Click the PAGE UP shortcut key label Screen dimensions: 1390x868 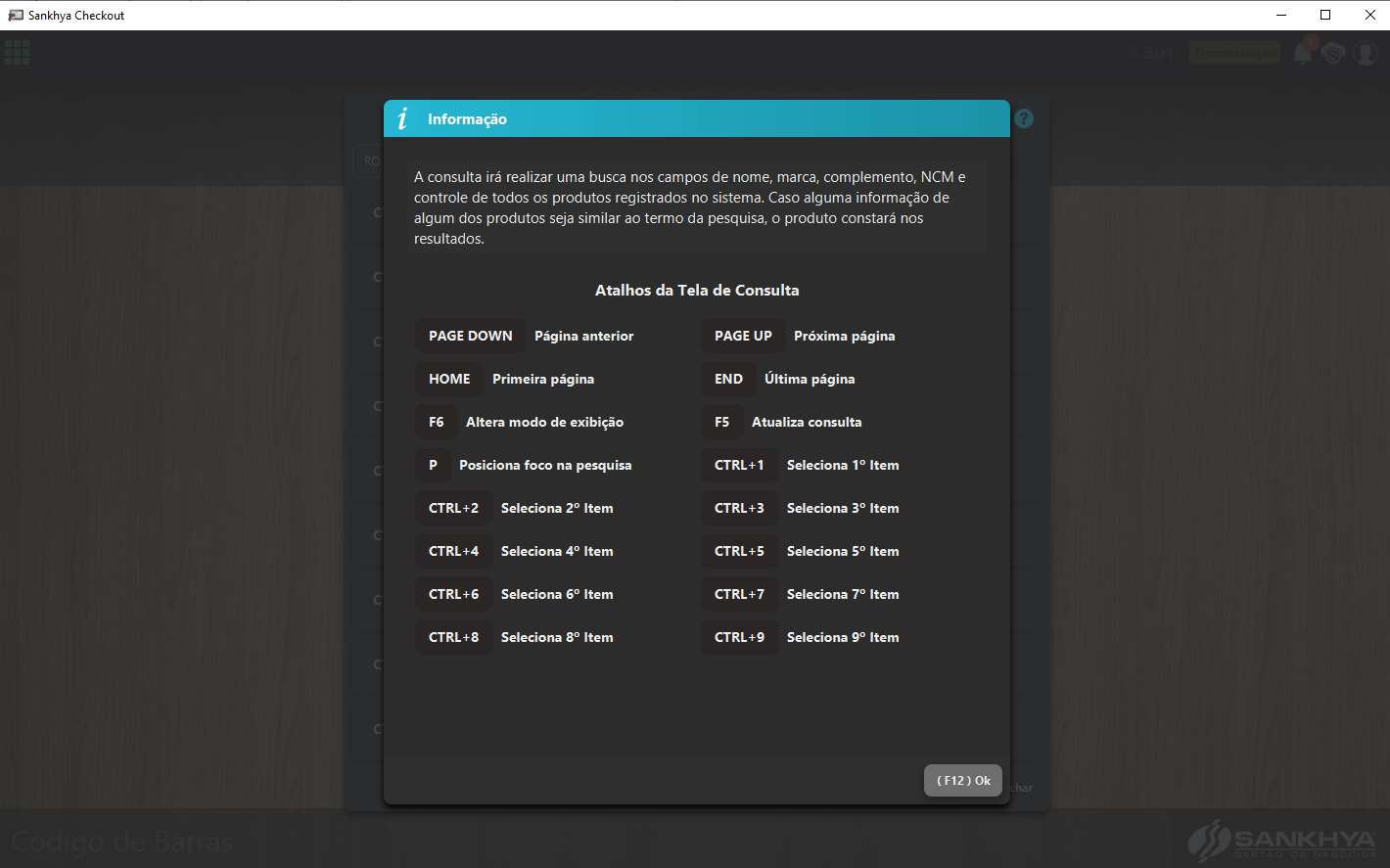click(x=743, y=336)
